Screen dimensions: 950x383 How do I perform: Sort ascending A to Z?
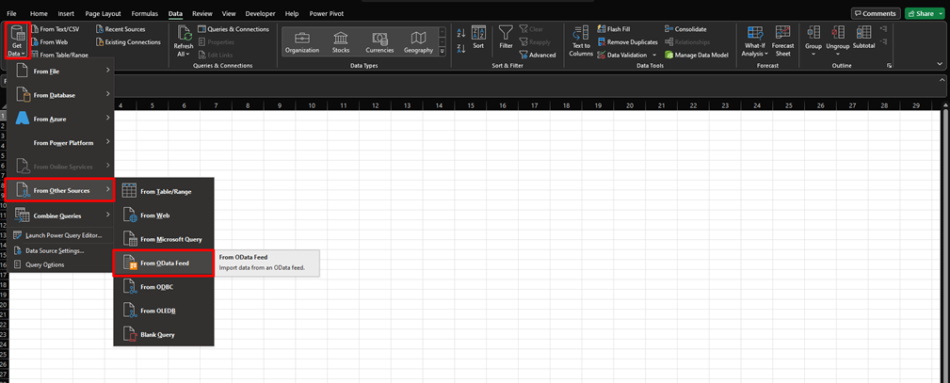point(461,33)
